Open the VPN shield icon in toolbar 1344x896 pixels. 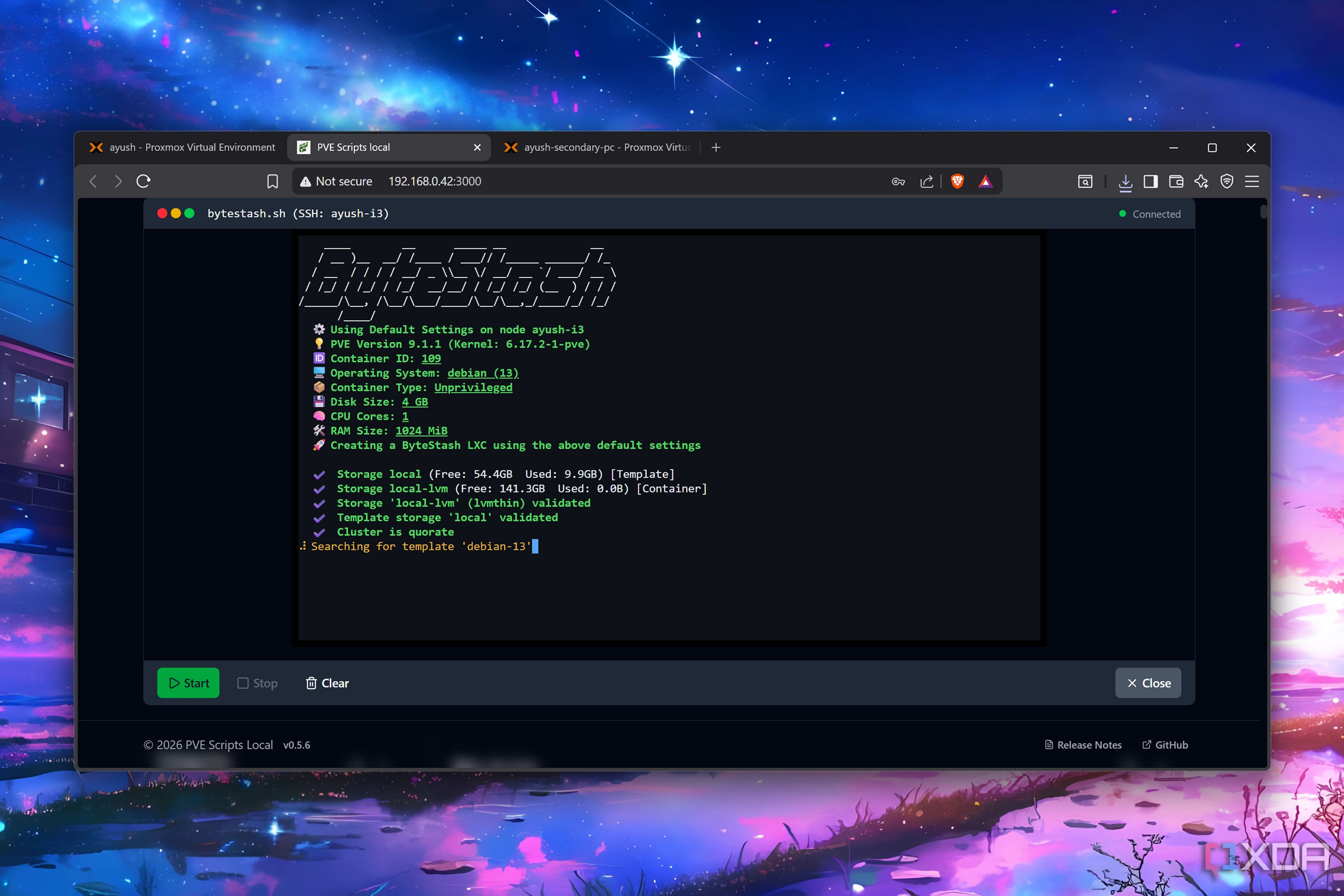click(x=1227, y=182)
